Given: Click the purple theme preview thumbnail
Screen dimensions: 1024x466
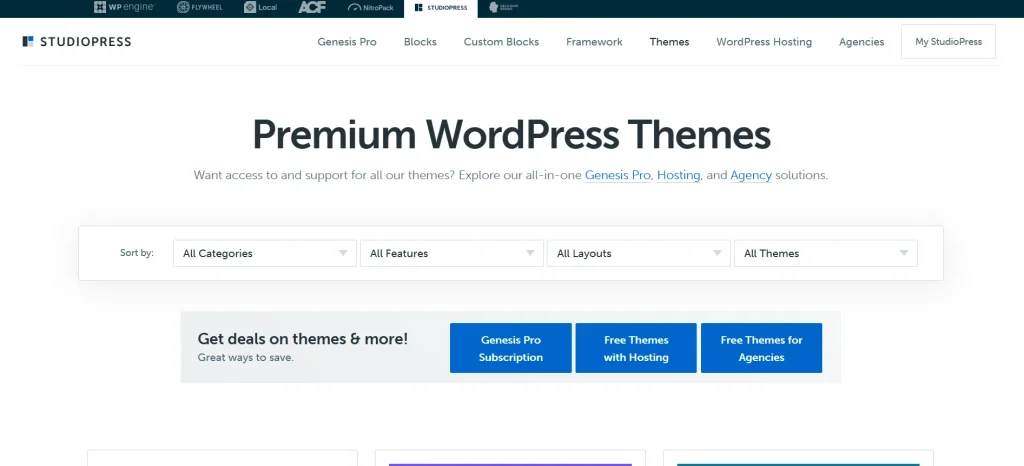Looking at the screenshot, I should point(510,462).
